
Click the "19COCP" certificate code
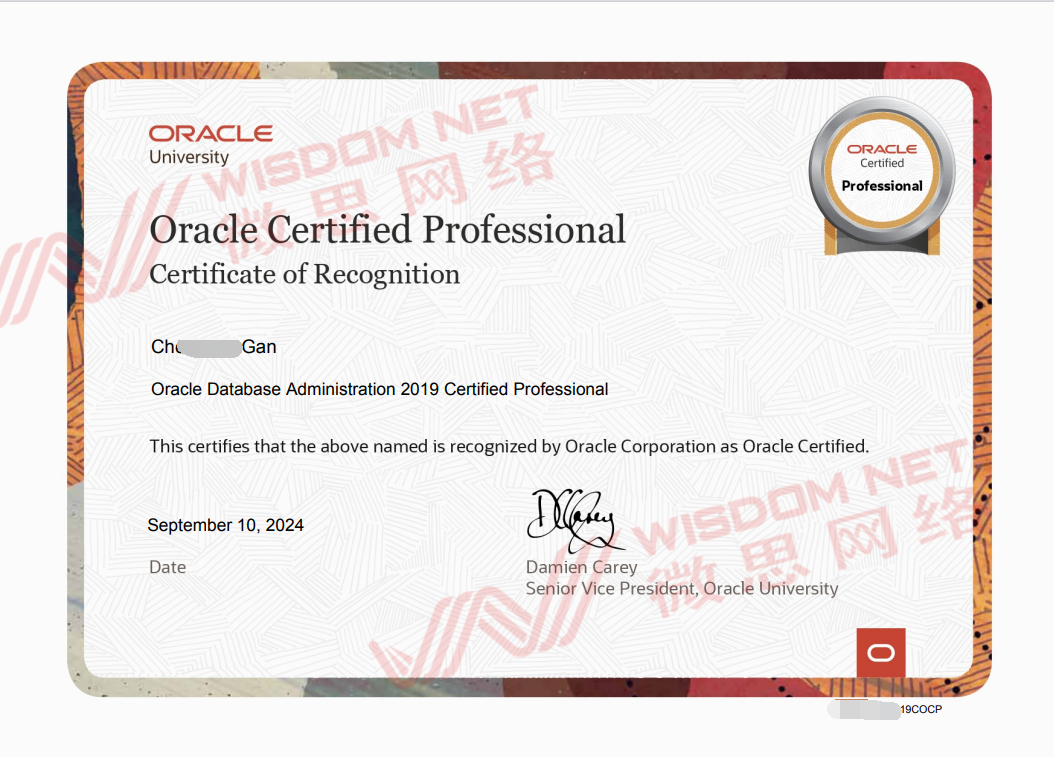(921, 709)
